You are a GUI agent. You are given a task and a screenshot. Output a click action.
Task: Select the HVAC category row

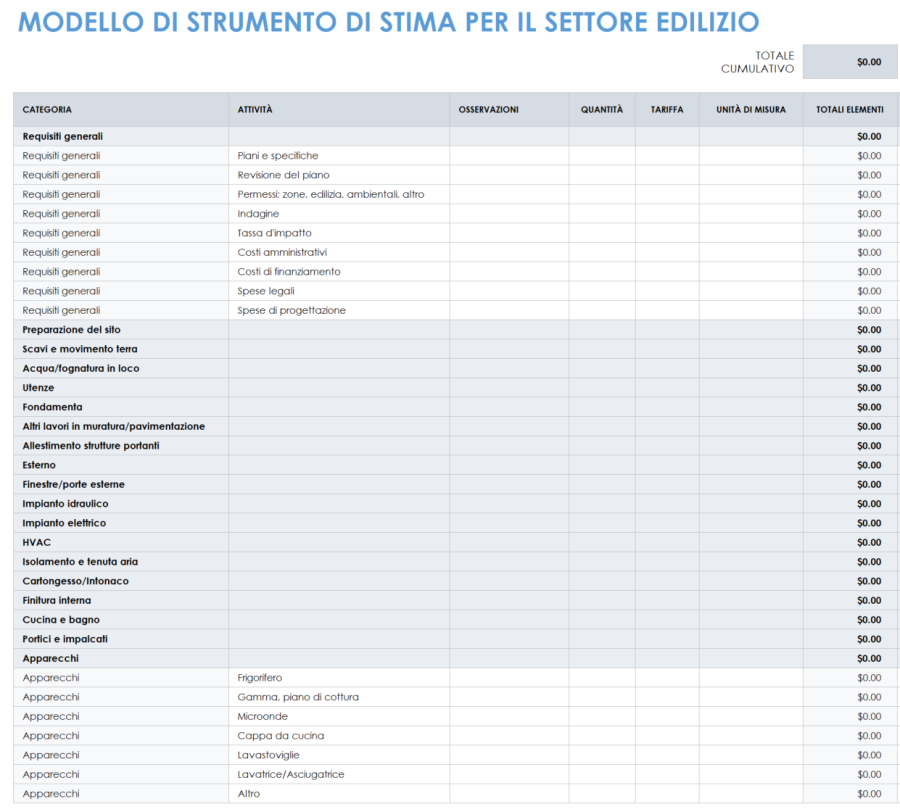pos(36,542)
